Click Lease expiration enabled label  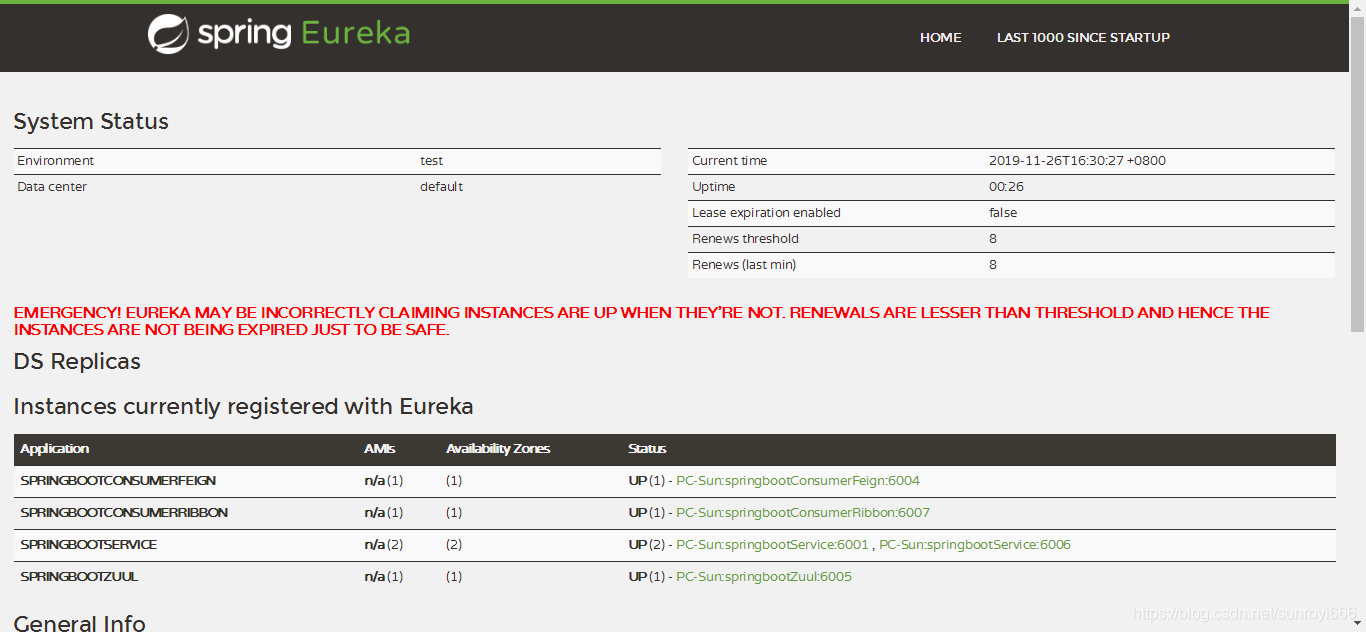click(x=766, y=213)
